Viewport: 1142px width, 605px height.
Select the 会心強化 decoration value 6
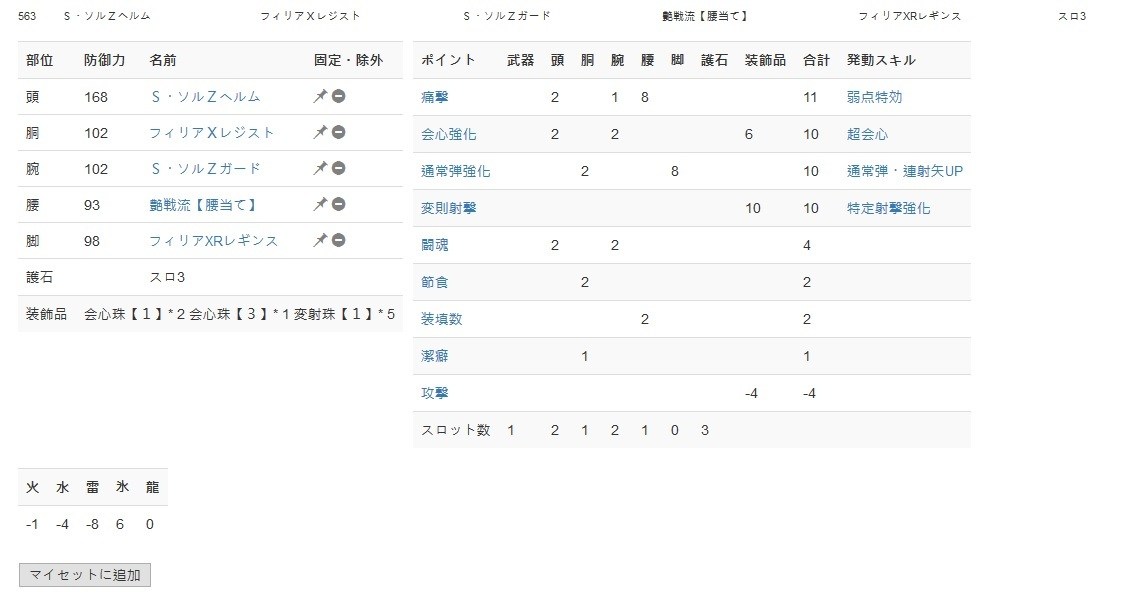coord(749,134)
